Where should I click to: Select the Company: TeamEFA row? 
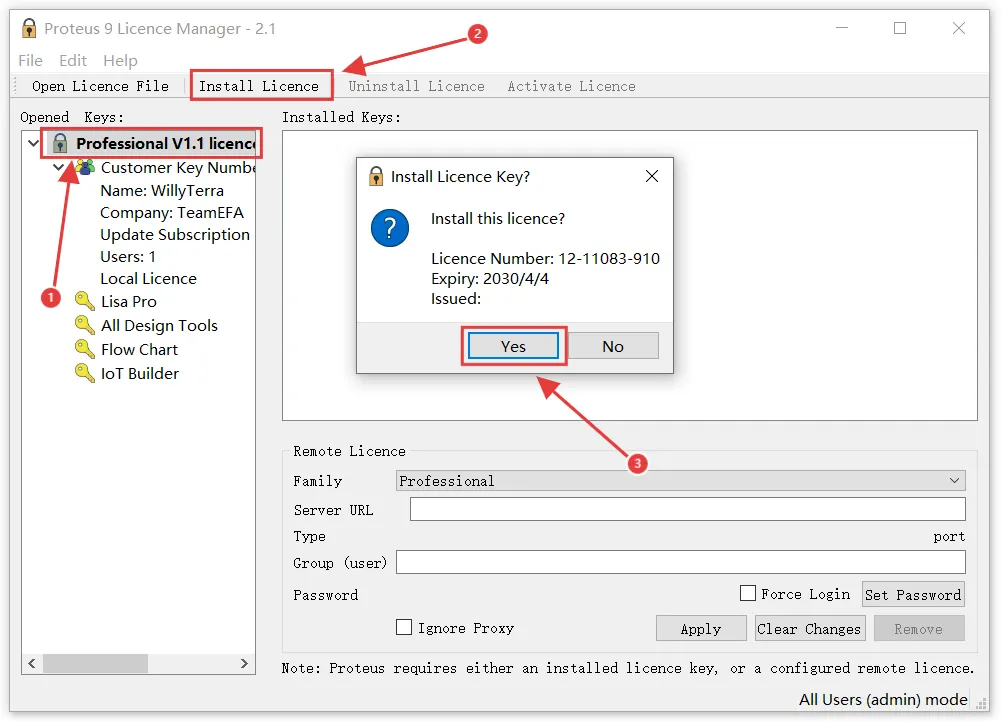pyautogui.click(x=172, y=213)
